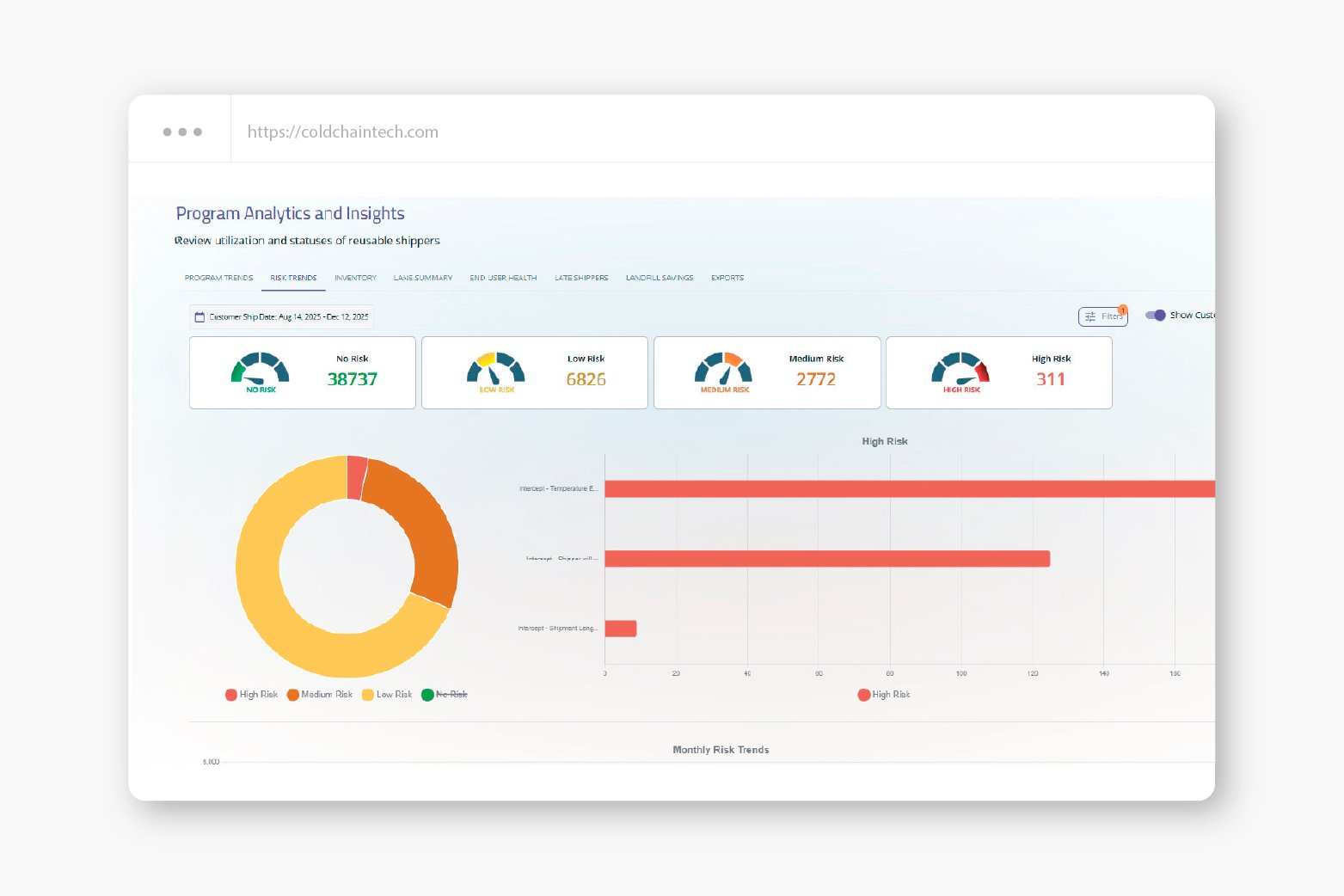
Task: Click the calendar icon in the date selector
Action: pos(199,316)
